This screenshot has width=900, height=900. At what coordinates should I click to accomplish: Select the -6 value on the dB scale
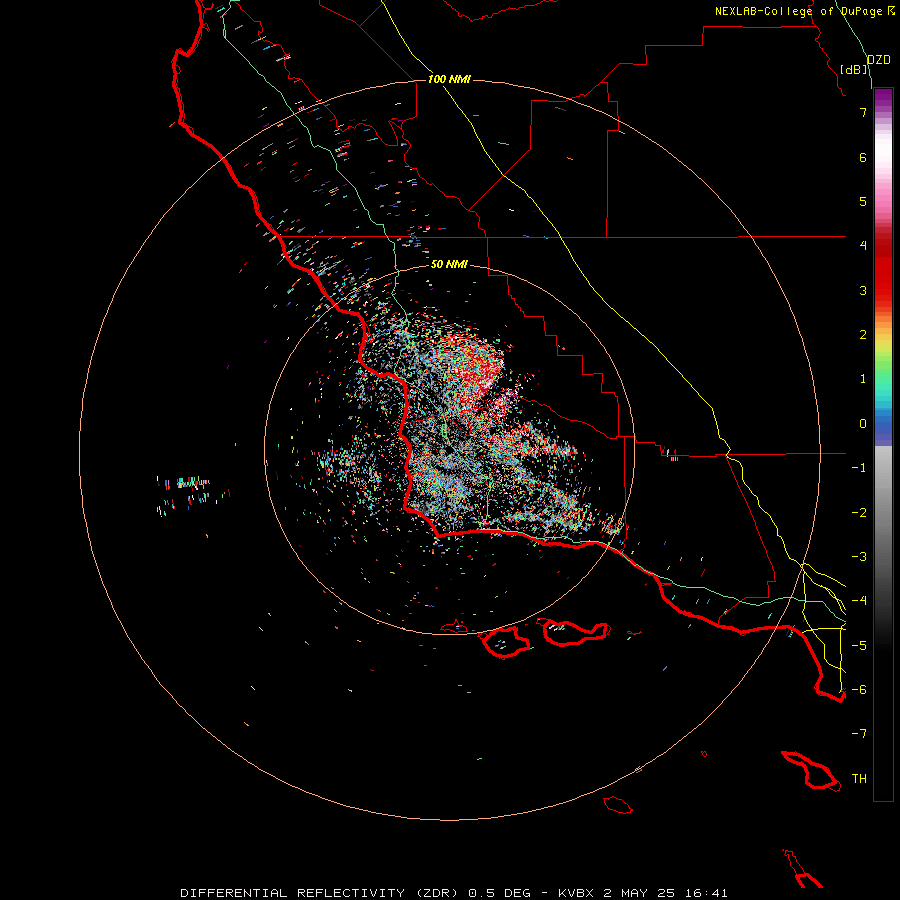coord(859,690)
